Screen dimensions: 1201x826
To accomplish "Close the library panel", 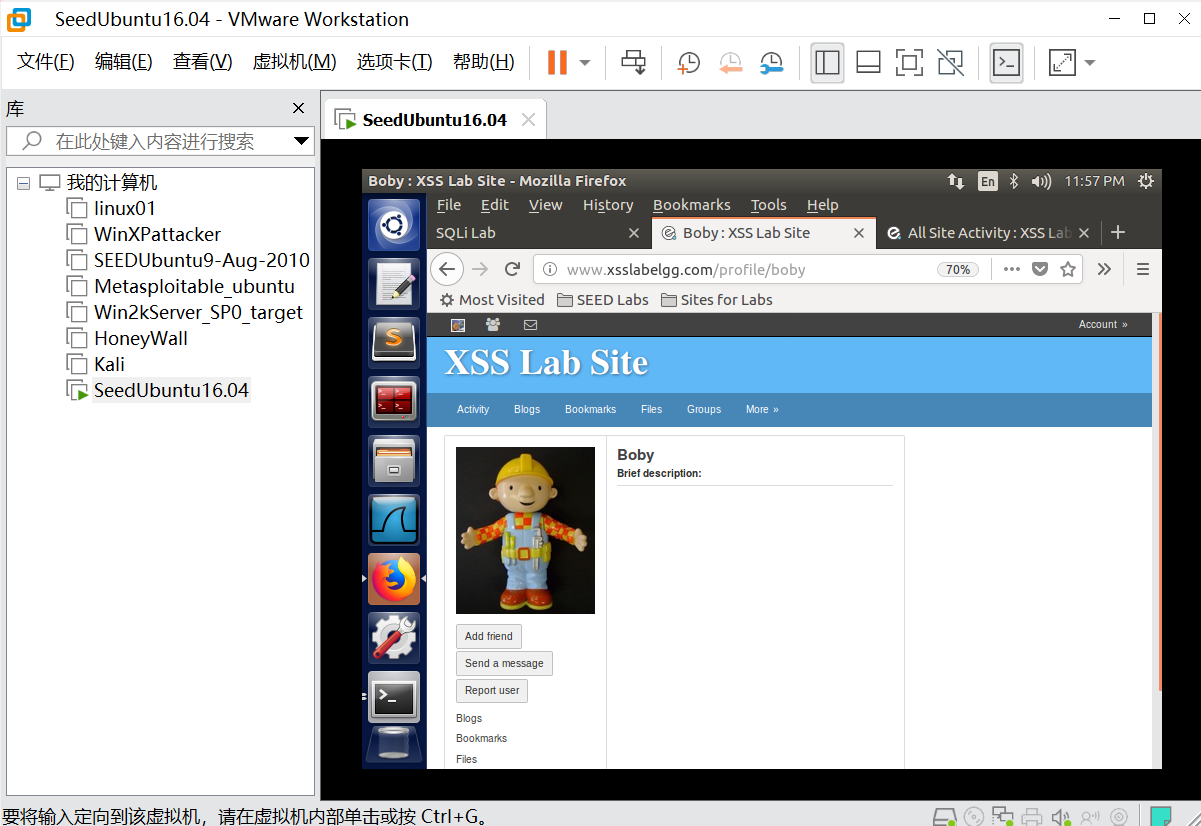I will [298, 108].
